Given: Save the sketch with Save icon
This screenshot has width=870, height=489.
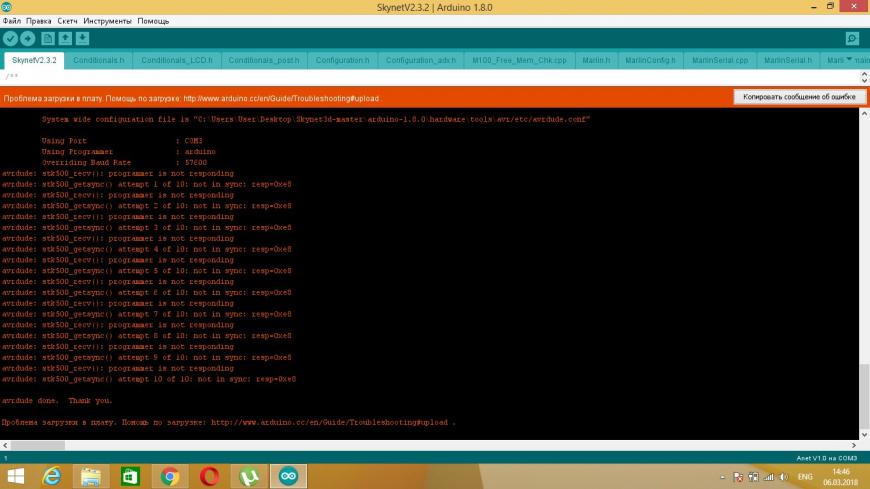Looking at the screenshot, I should [82, 38].
